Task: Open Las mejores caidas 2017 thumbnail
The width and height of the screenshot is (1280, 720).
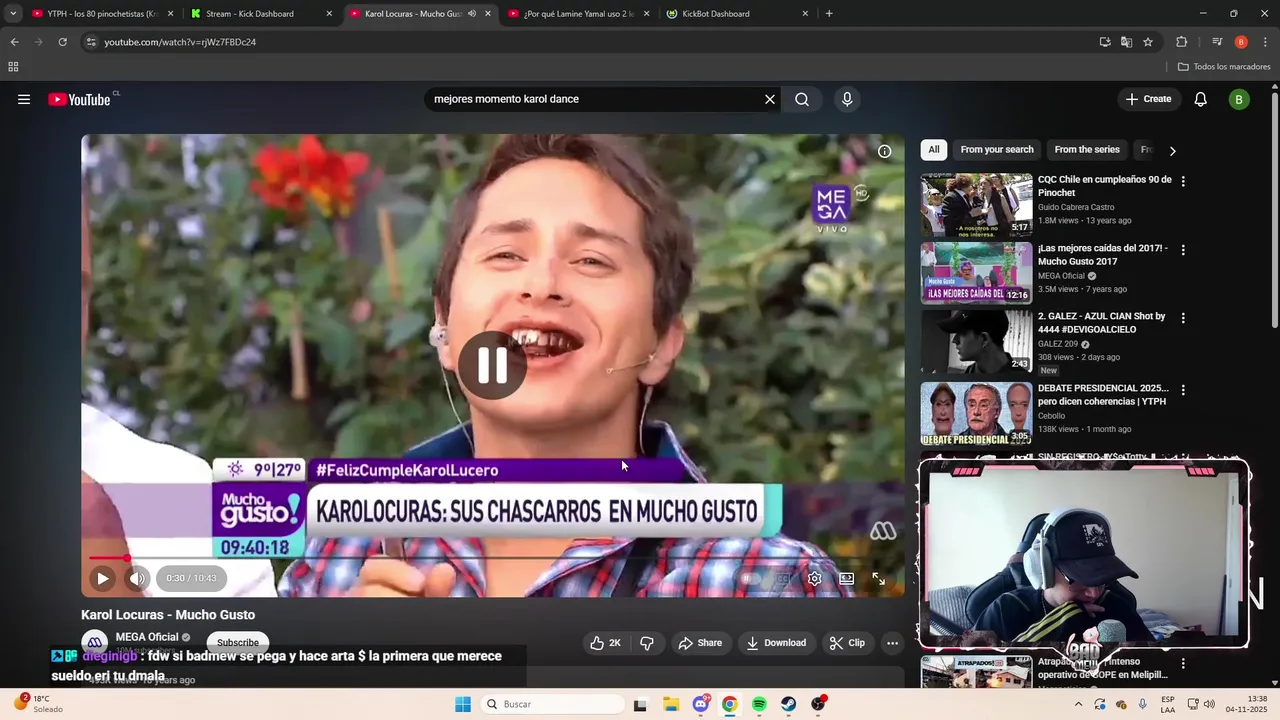Action: [x=976, y=273]
